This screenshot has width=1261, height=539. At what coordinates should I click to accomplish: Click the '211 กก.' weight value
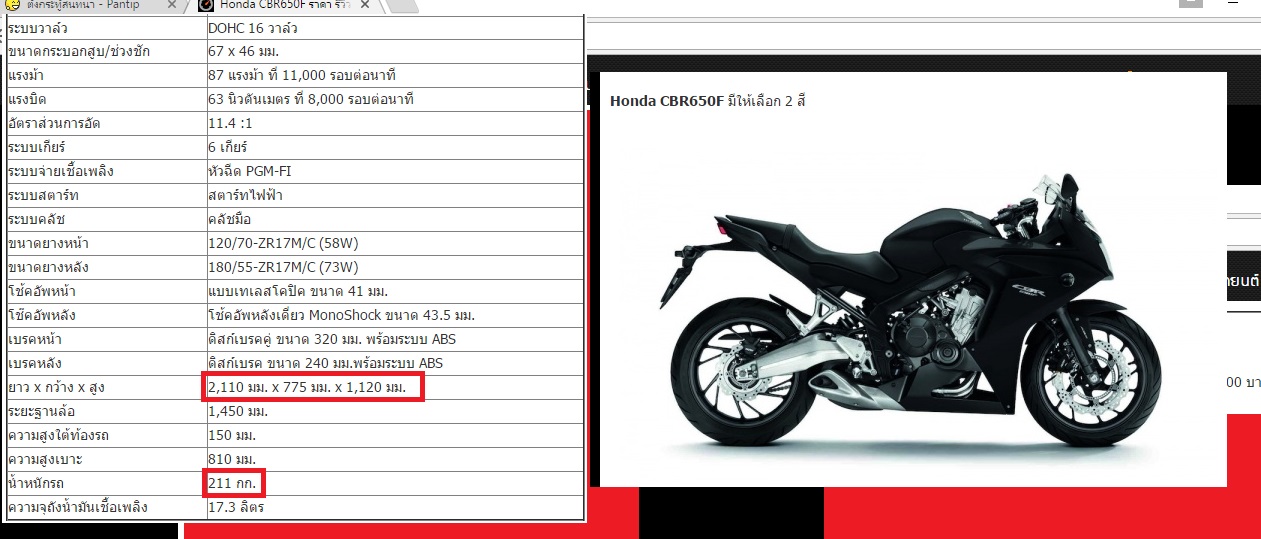[x=232, y=484]
